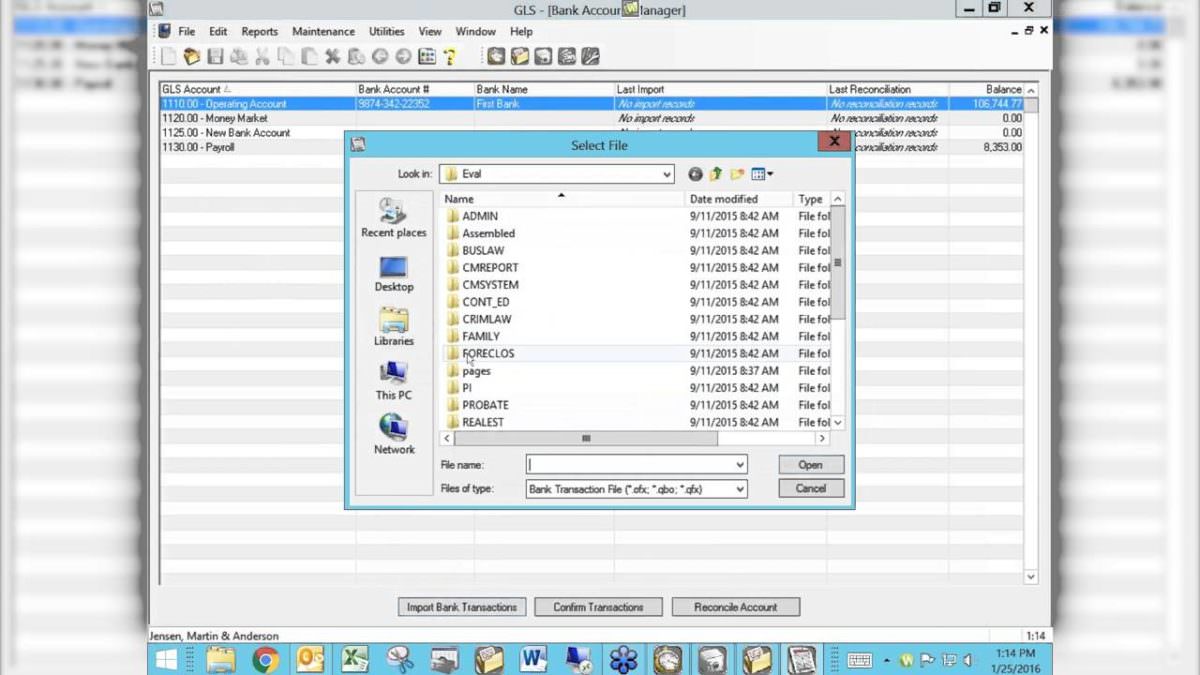Open Recent places in the sidebar

point(393,218)
